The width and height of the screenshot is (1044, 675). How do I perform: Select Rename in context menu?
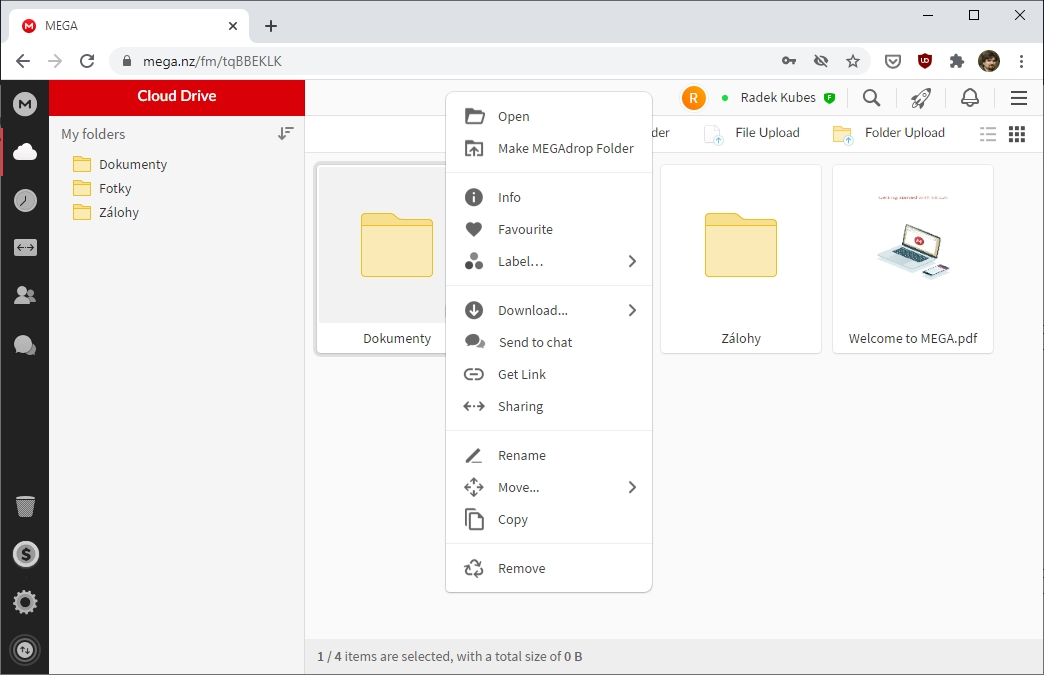pyautogui.click(x=549, y=455)
